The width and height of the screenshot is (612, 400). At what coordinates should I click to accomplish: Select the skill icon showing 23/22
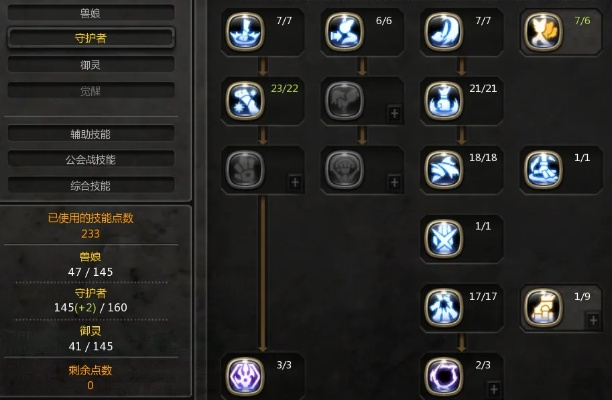click(x=245, y=101)
